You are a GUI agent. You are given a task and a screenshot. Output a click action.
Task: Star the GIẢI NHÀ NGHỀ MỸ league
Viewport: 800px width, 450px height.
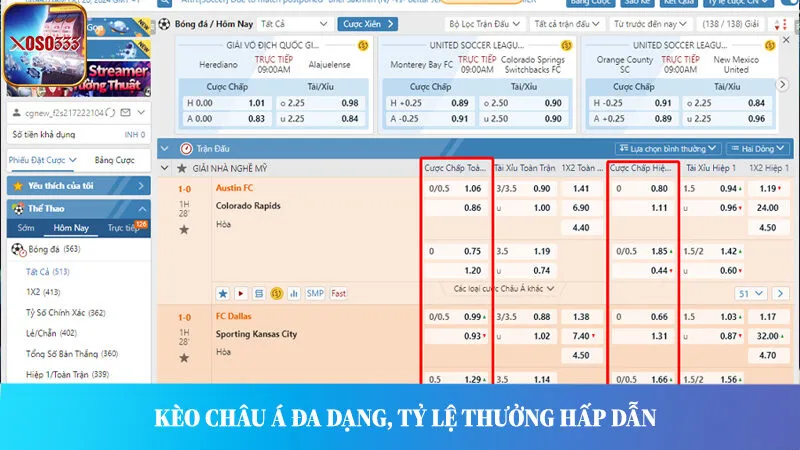[x=182, y=168]
